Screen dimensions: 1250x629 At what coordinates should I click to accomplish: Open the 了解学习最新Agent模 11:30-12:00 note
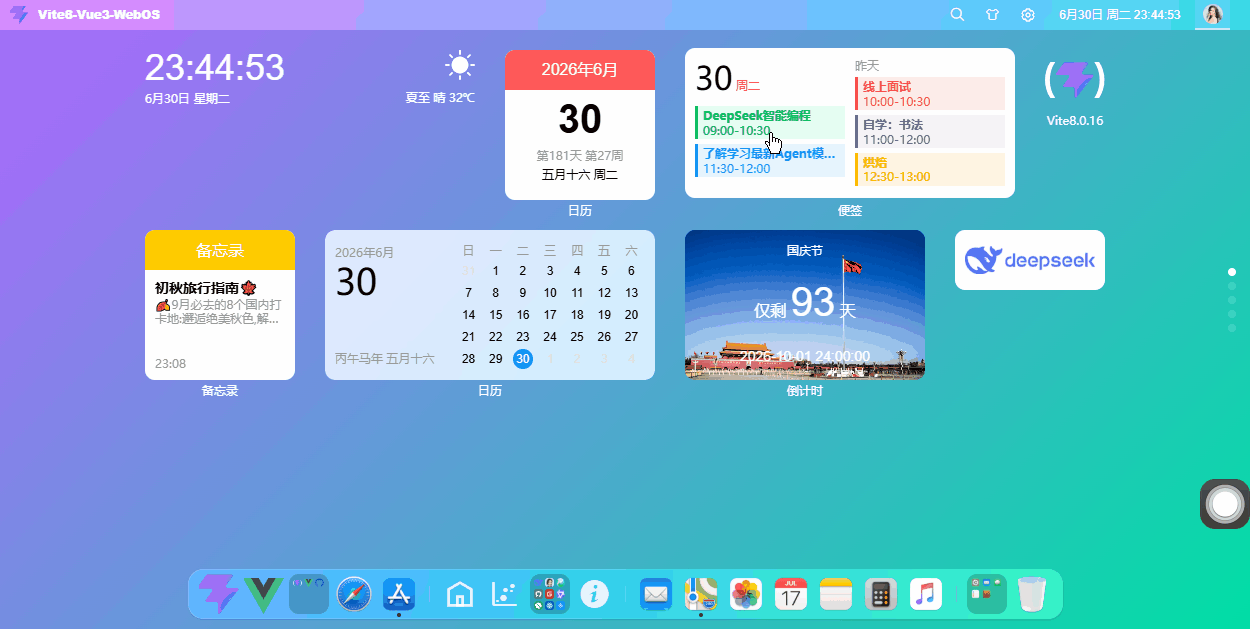[770, 160]
